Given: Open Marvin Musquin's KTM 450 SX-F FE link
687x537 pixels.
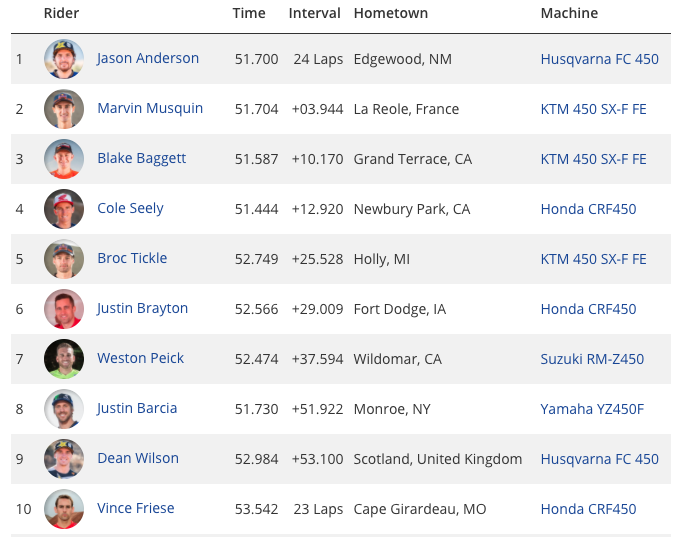Looking at the screenshot, I should (x=593, y=109).
